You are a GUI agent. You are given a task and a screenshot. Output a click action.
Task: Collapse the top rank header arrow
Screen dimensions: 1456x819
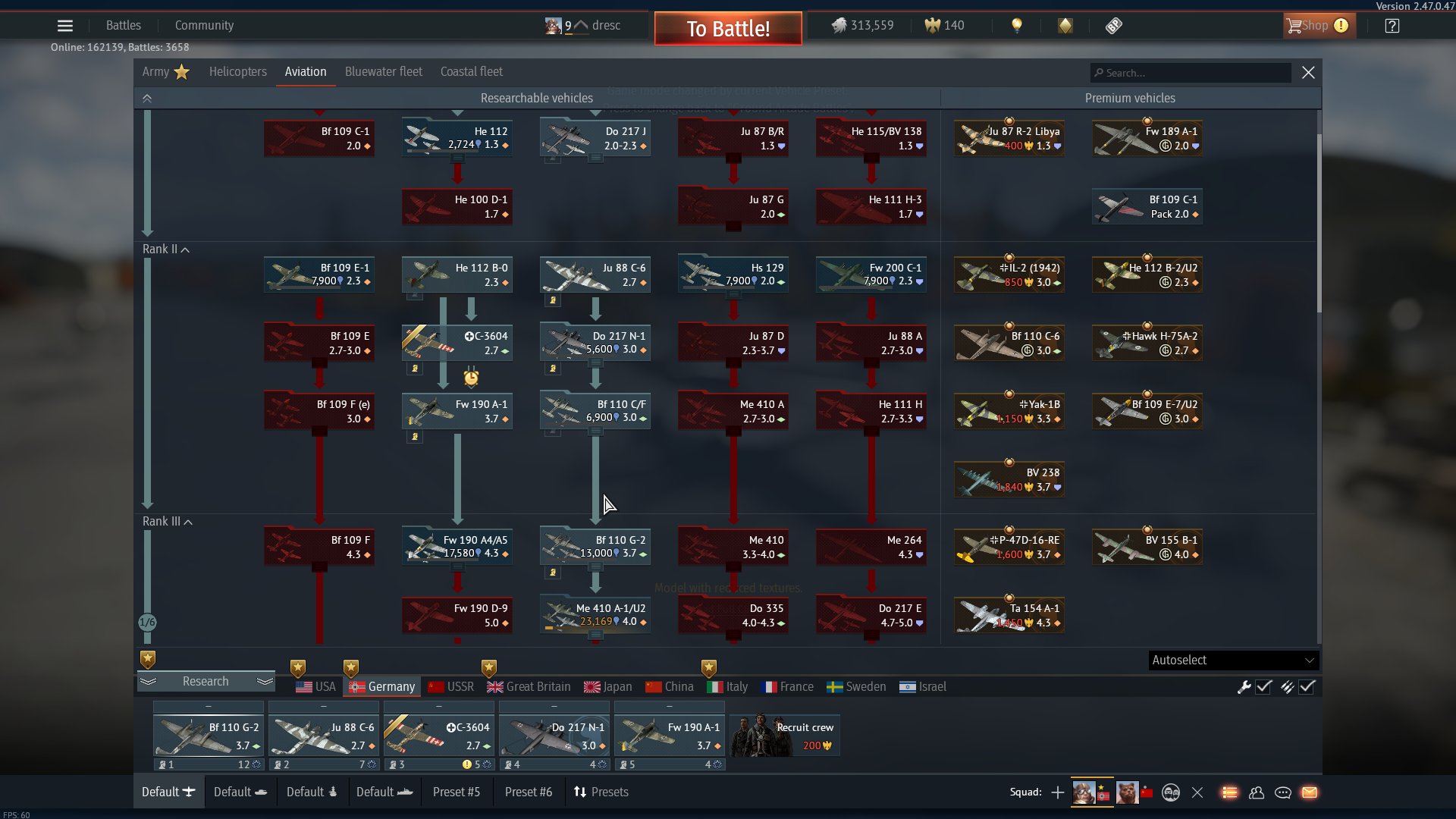pyautogui.click(x=147, y=99)
